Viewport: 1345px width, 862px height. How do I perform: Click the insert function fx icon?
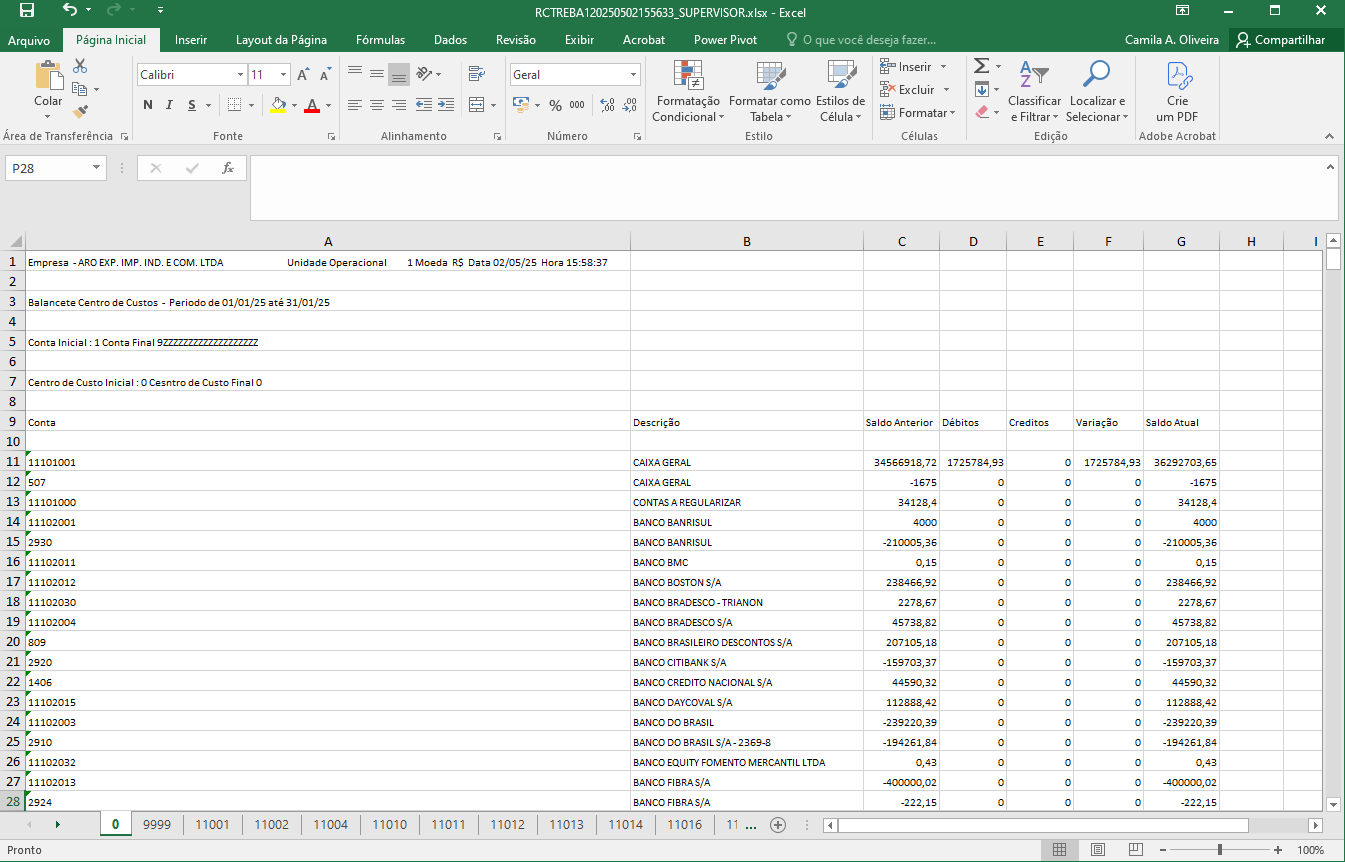[x=228, y=168]
